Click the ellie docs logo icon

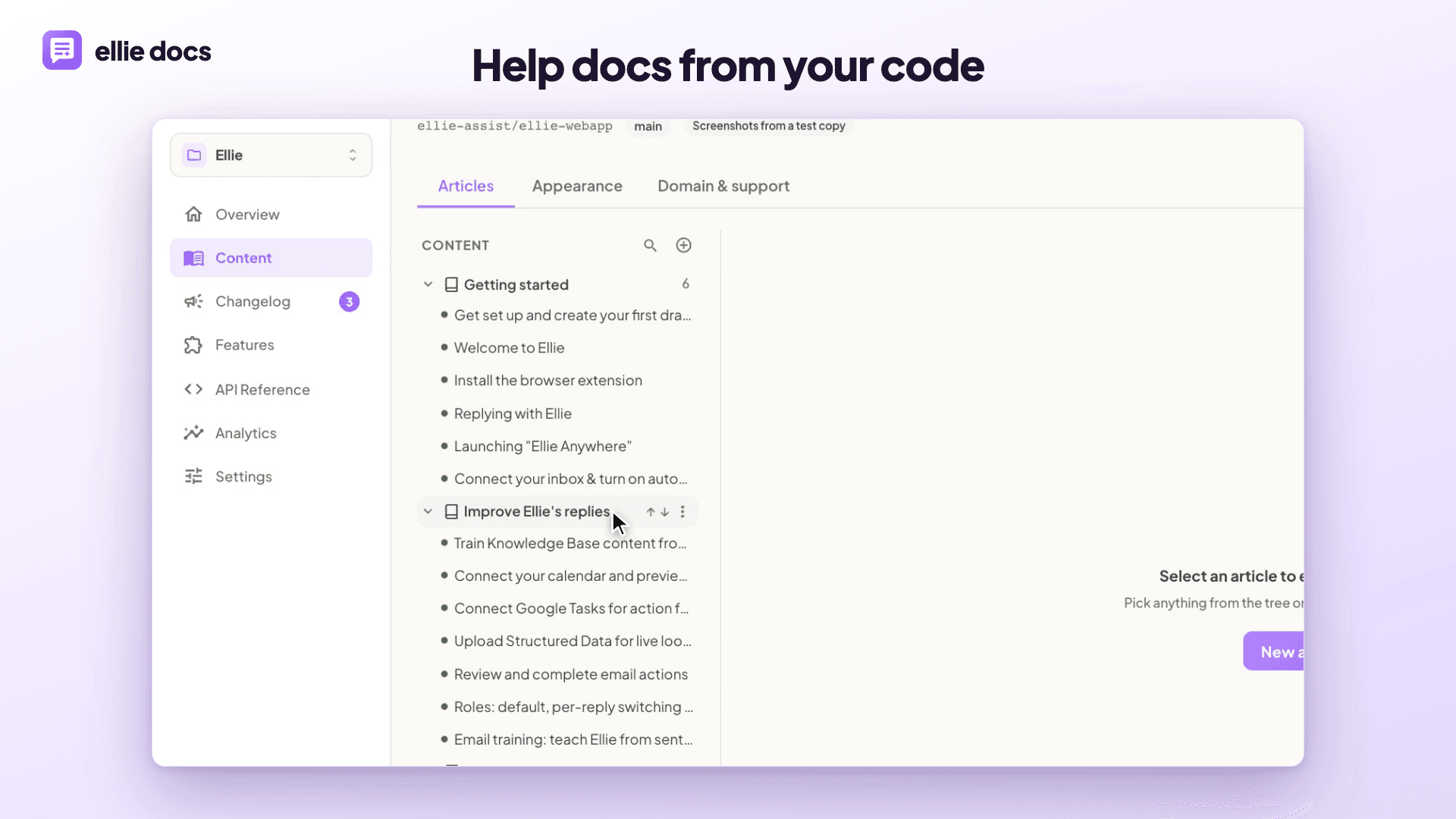click(62, 50)
